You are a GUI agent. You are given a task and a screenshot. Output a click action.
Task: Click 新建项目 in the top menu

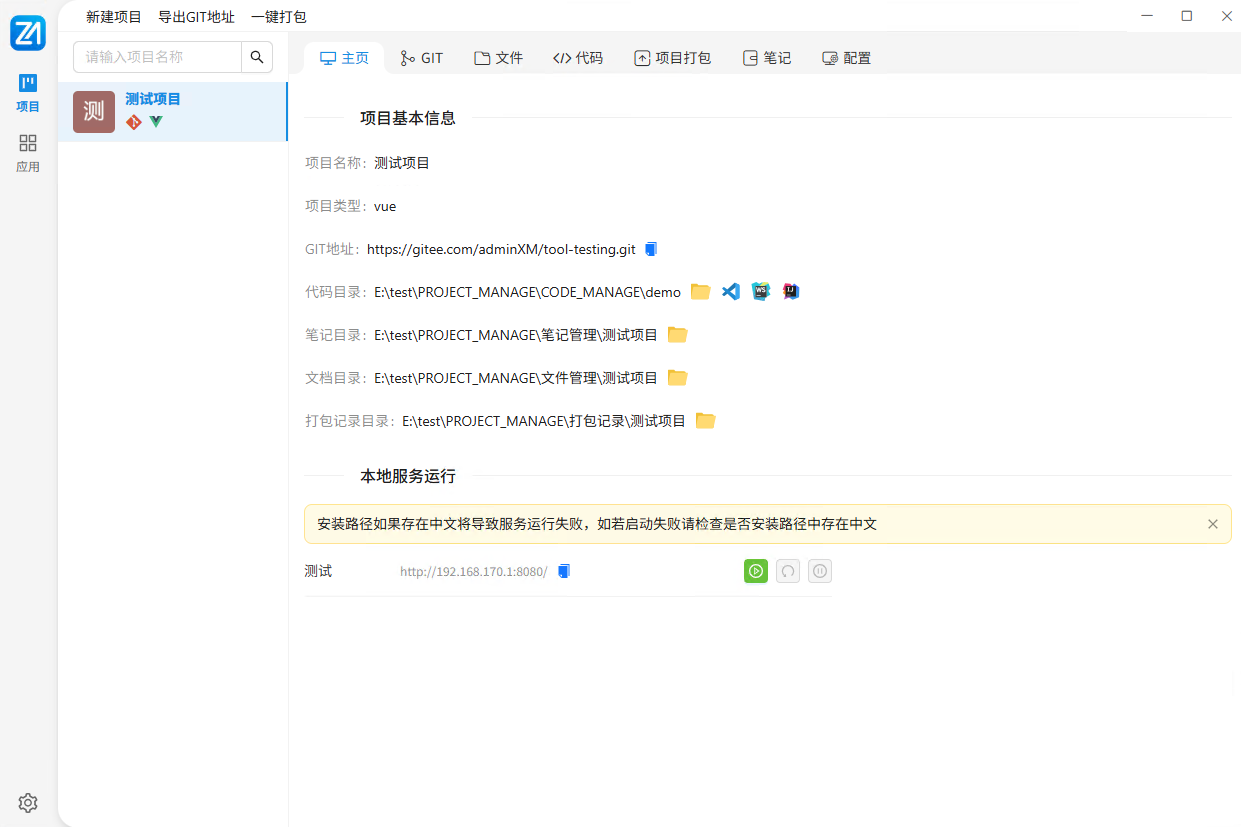pos(114,17)
